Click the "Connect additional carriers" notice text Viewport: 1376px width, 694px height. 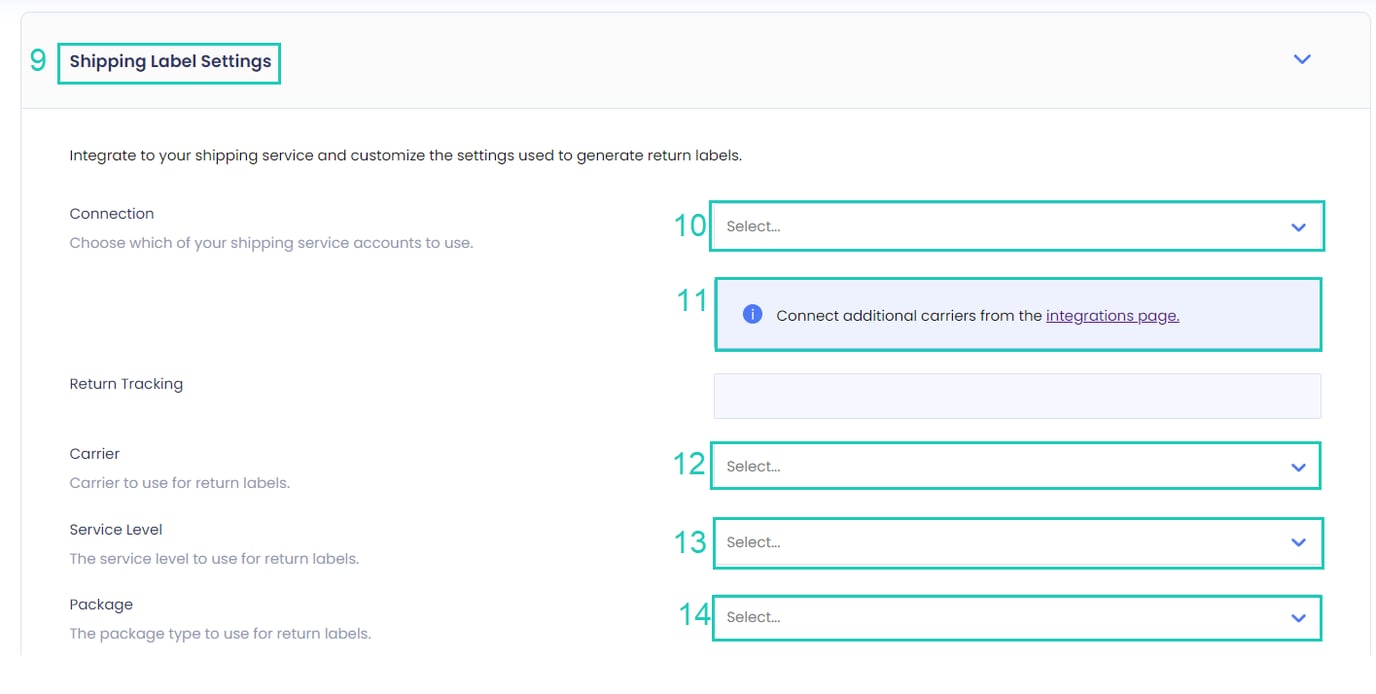pos(908,316)
